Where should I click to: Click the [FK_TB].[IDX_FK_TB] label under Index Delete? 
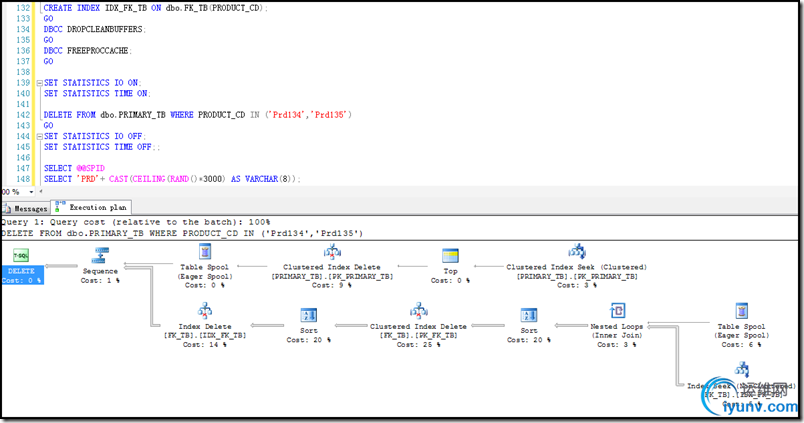pos(205,335)
